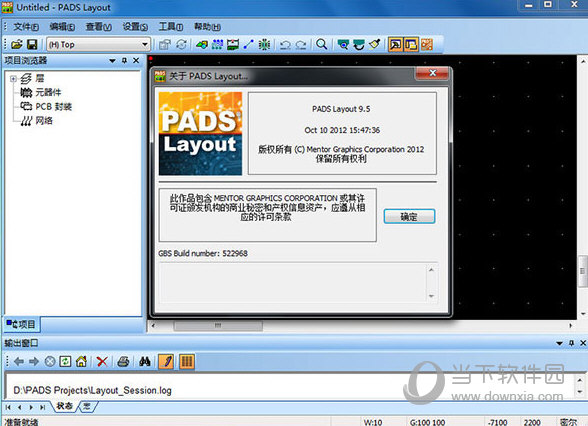Click the Layout_Session.log path link
This screenshot has height=426, width=588.
(x=92, y=390)
